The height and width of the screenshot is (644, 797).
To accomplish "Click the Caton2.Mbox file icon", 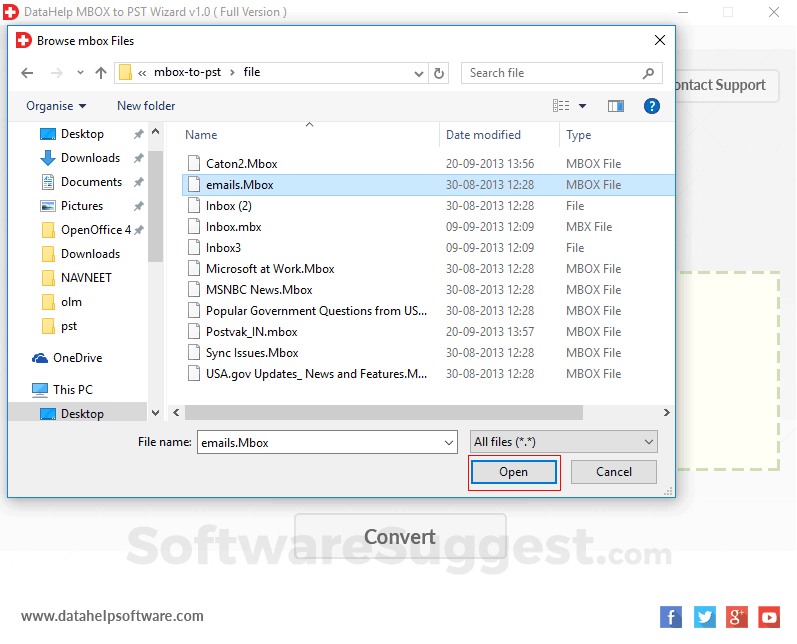I will point(194,163).
